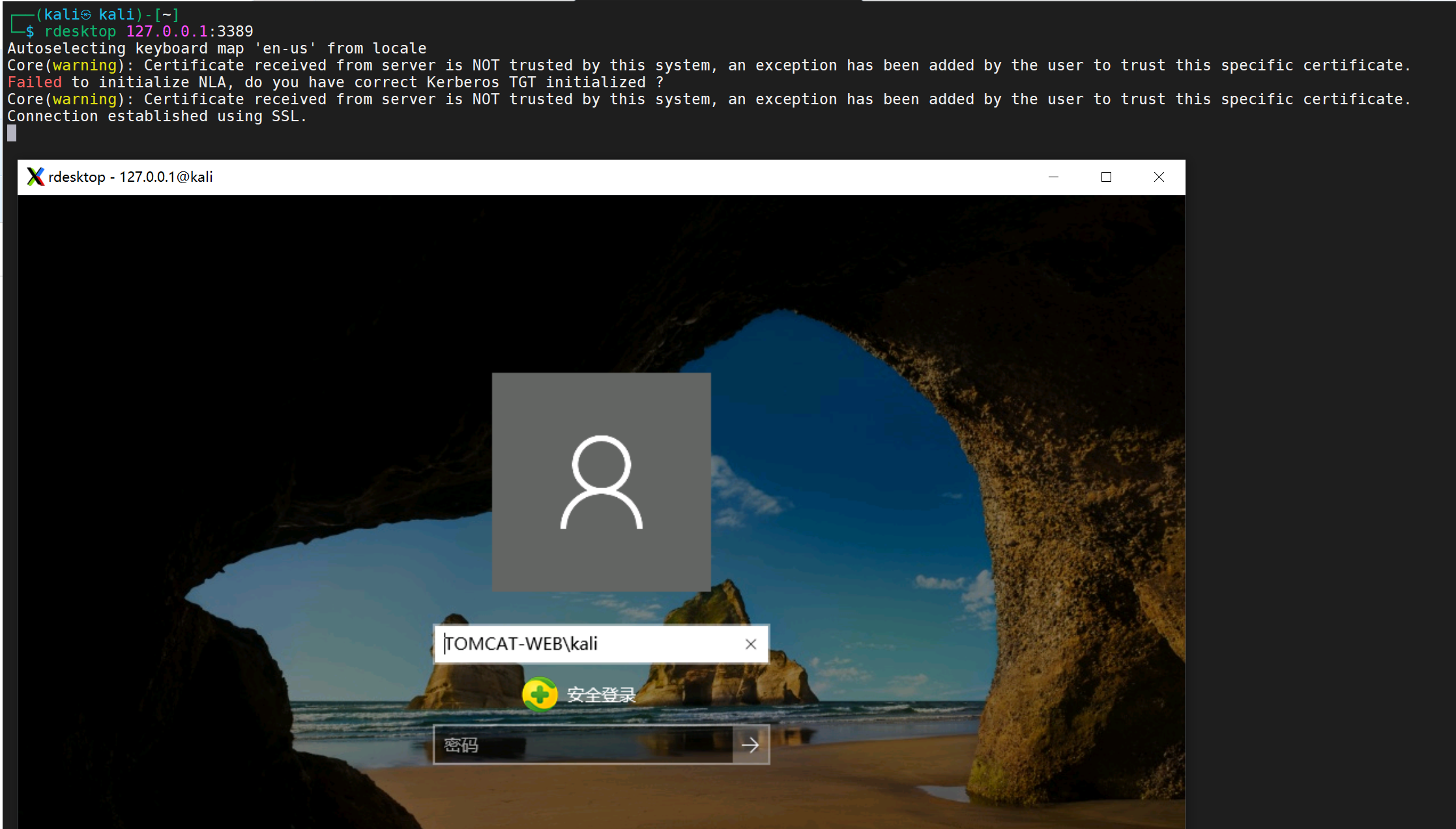Minimize the rdesktop window
The image size is (1456, 829).
(x=1053, y=177)
